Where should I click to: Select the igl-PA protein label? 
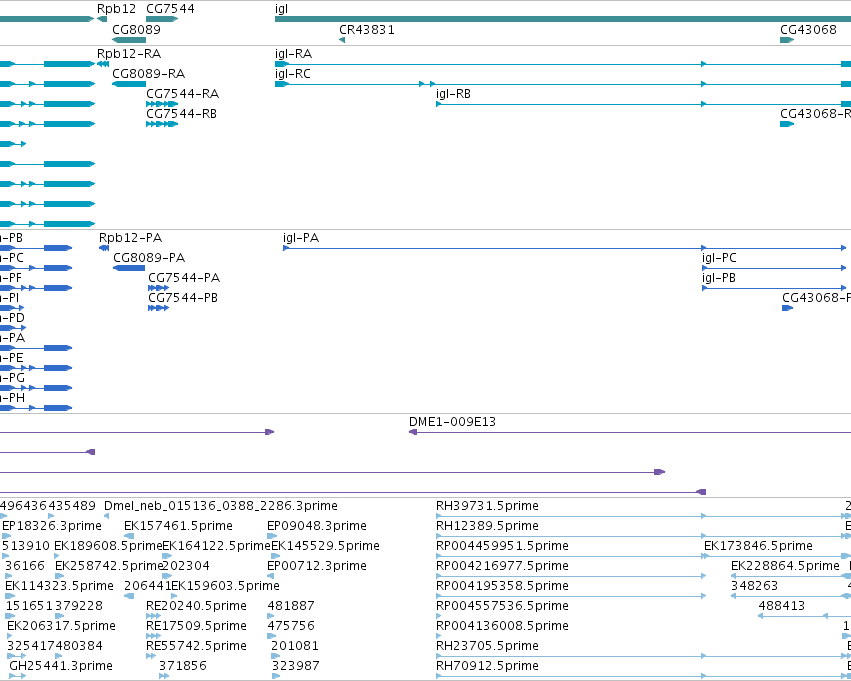click(x=301, y=238)
